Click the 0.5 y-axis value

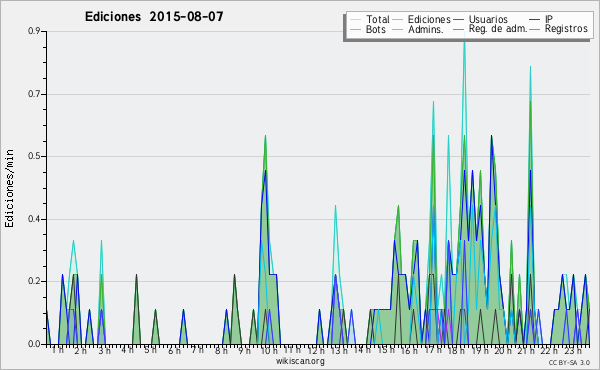(34, 156)
